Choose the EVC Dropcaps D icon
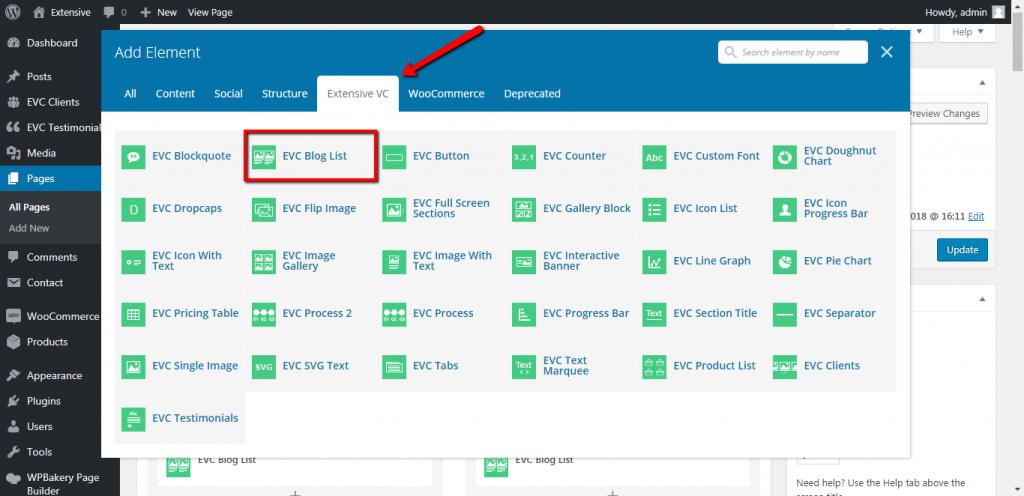This screenshot has width=1024, height=496. click(x=133, y=209)
